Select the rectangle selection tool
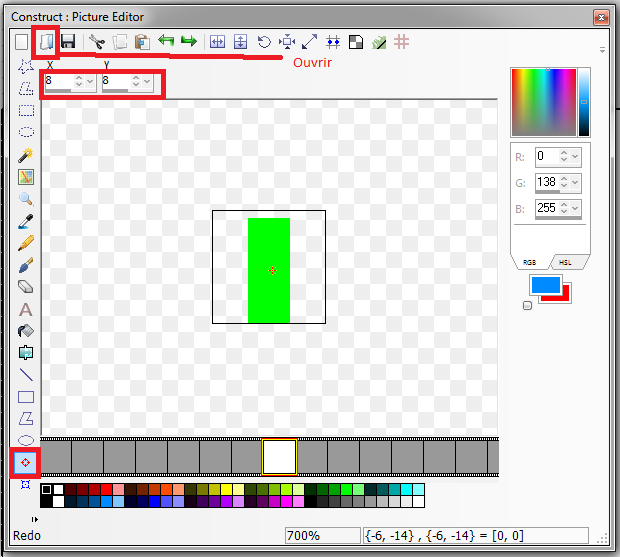This screenshot has height=557, width=620. pyautogui.click(x=26, y=110)
